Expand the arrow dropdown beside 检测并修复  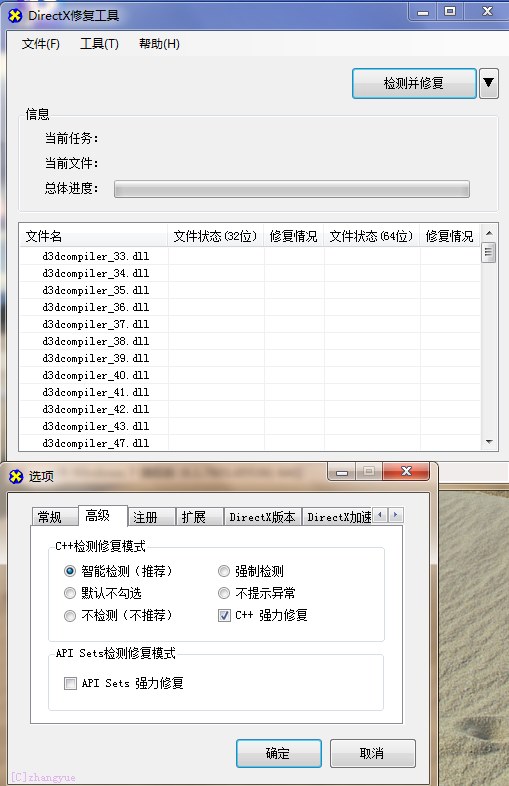(x=488, y=83)
